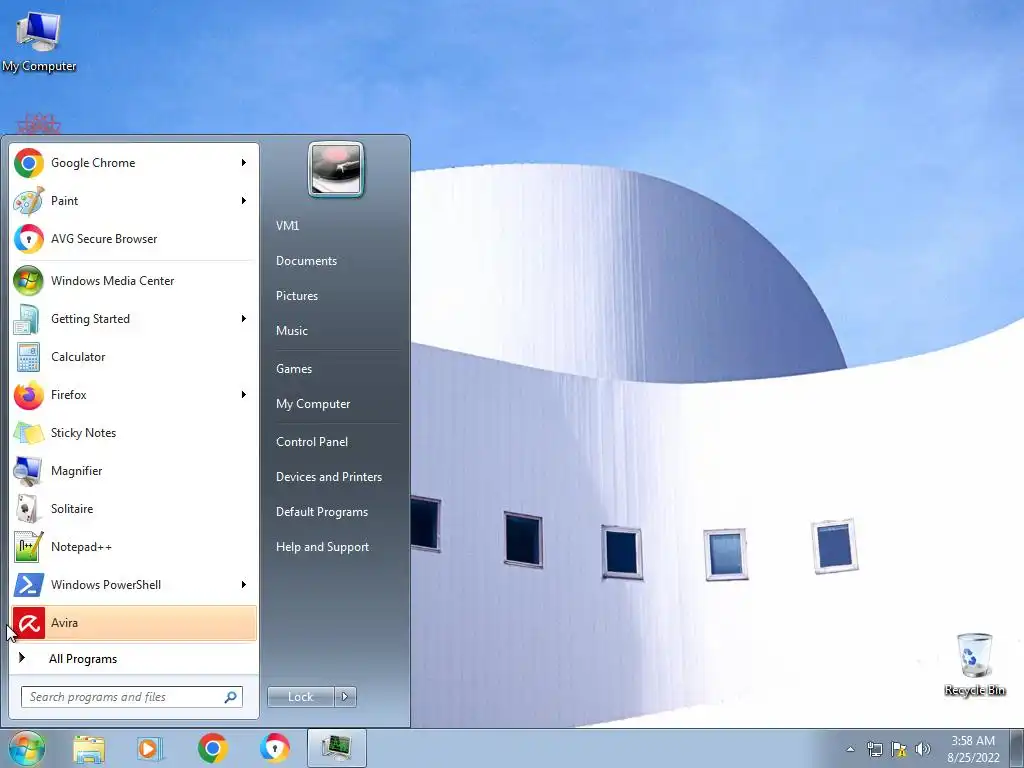Launch Calculator from Start menu
Screen dimensions: 1024x768
tap(134, 357)
